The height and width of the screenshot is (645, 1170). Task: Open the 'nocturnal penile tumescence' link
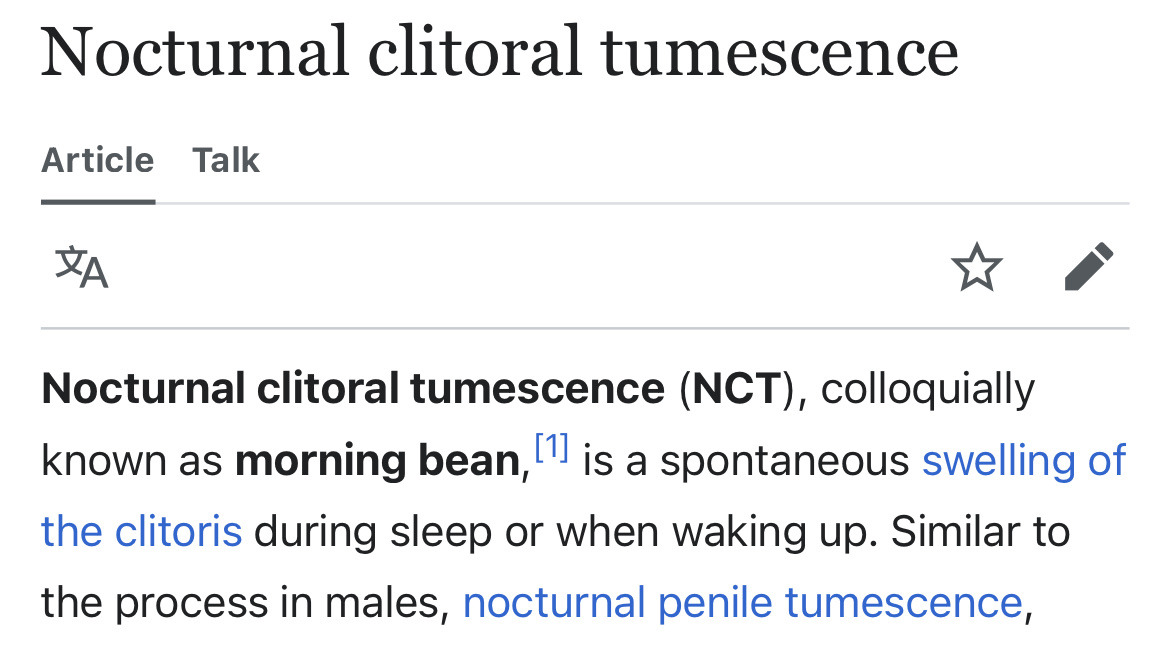742,603
